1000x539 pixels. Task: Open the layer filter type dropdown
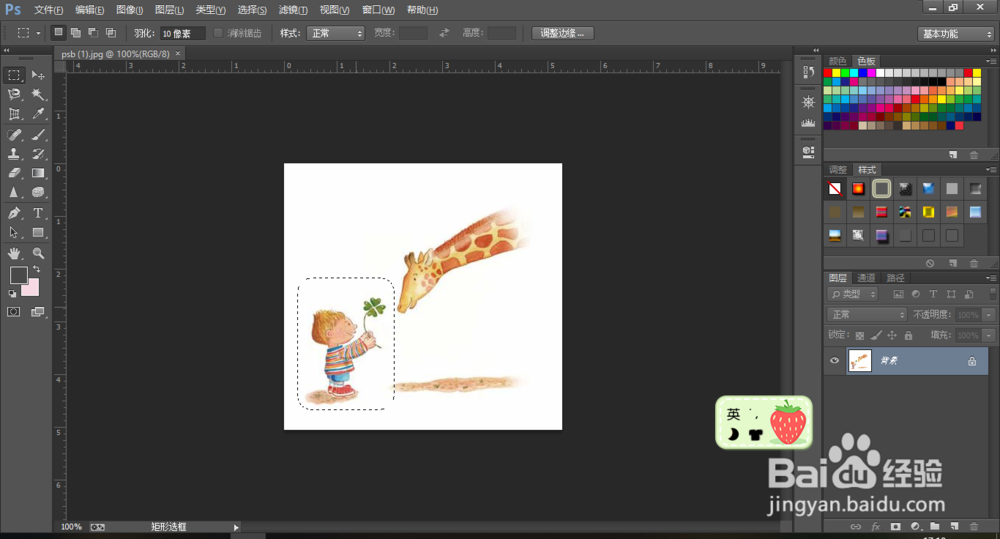tap(853, 294)
